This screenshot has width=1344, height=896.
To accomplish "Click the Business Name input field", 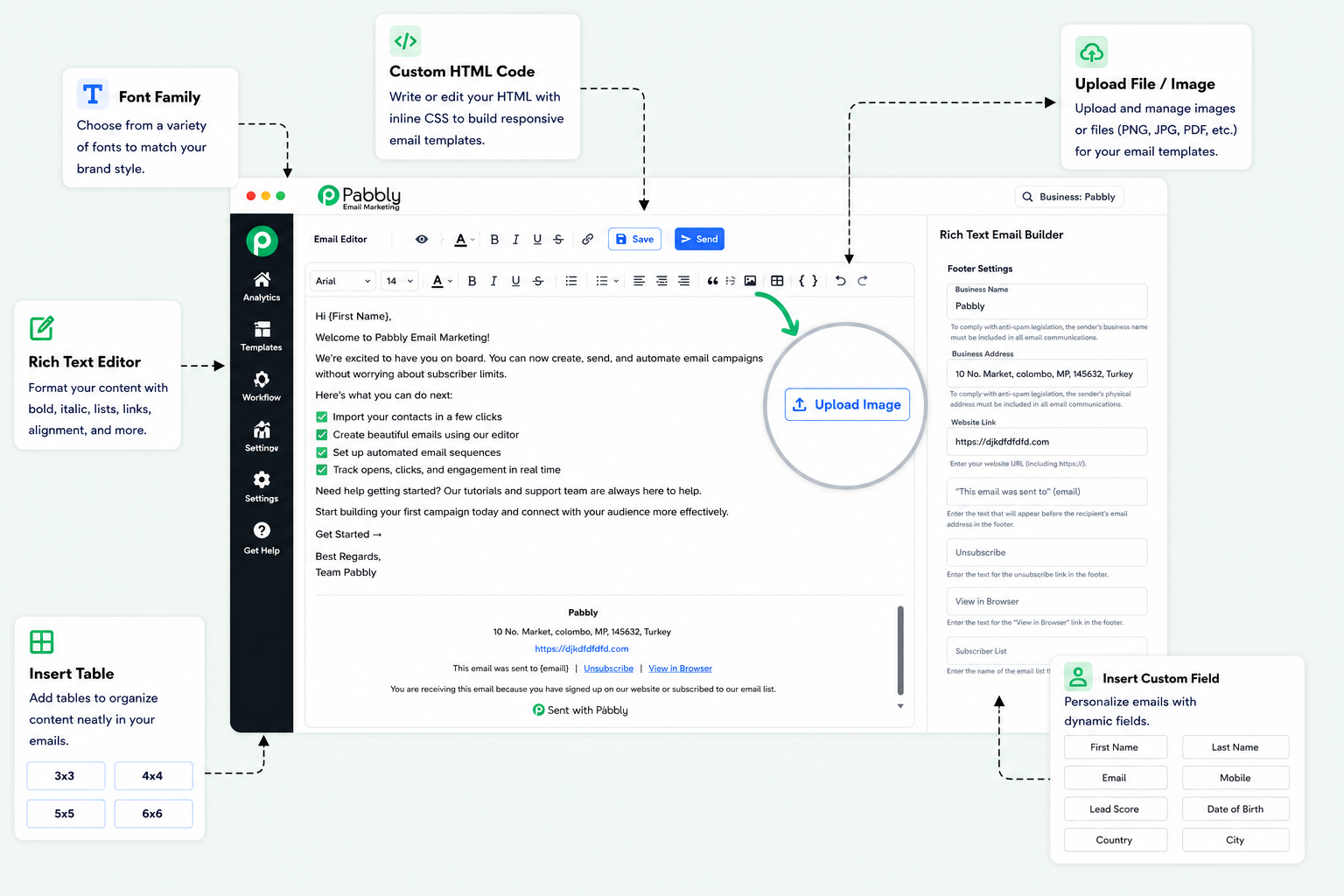I will pos(1046,301).
